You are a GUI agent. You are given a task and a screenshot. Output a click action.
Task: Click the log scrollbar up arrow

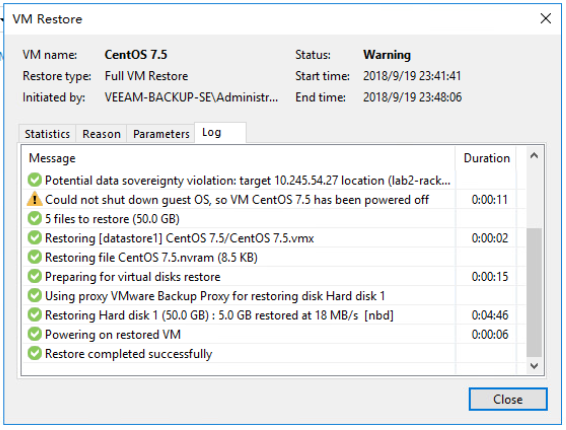point(534,156)
